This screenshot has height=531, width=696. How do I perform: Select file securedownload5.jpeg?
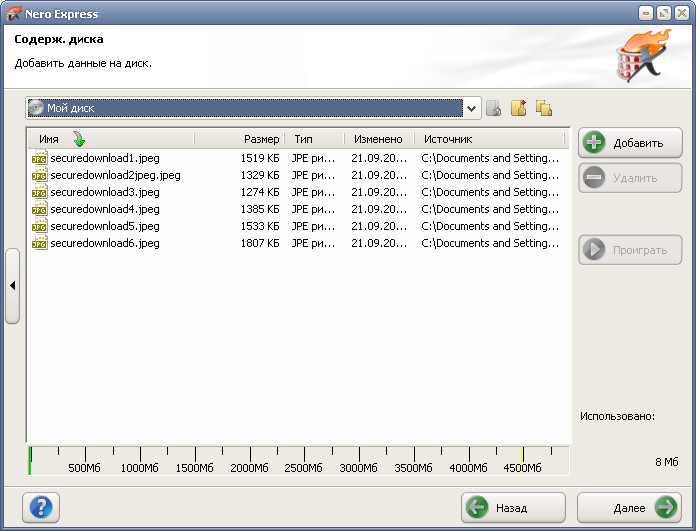click(105, 226)
